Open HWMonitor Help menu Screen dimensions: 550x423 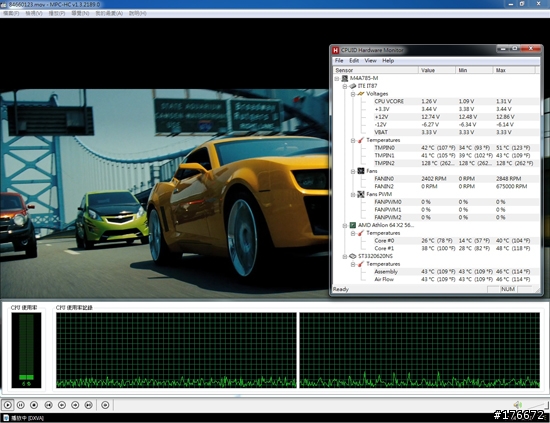tap(388, 61)
